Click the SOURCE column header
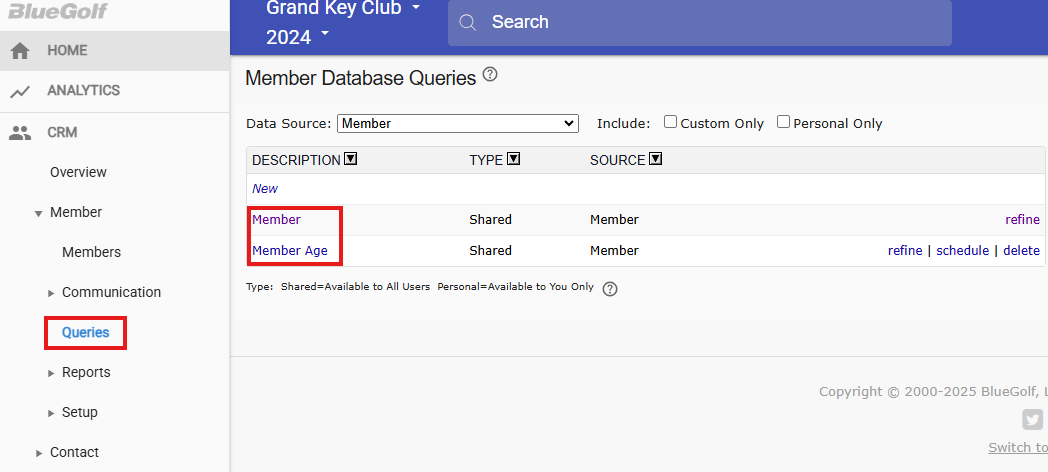 pos(618,160)
